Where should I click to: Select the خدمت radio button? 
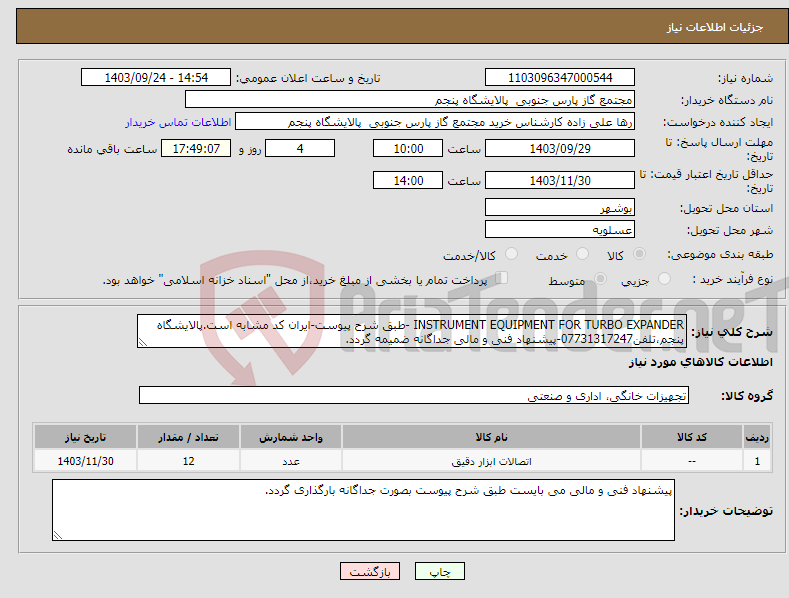(x=582, y=254)
